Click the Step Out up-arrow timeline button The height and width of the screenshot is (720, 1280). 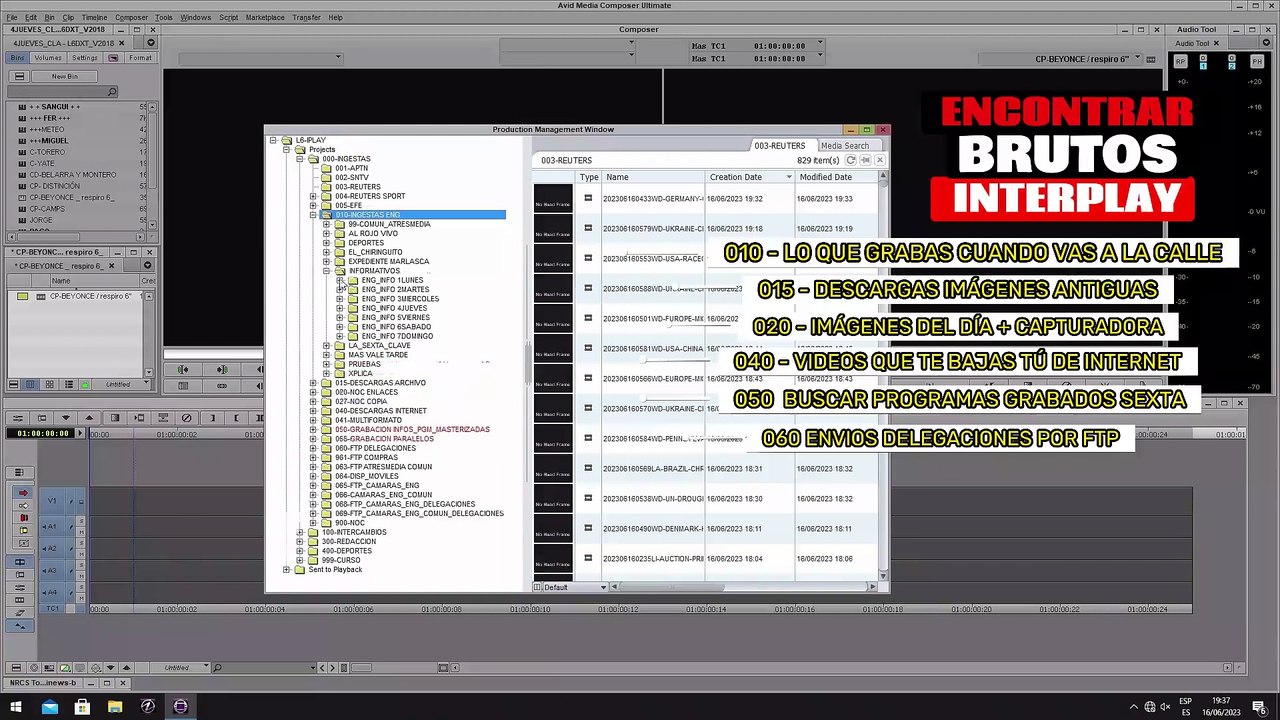[x=90, y=418]
